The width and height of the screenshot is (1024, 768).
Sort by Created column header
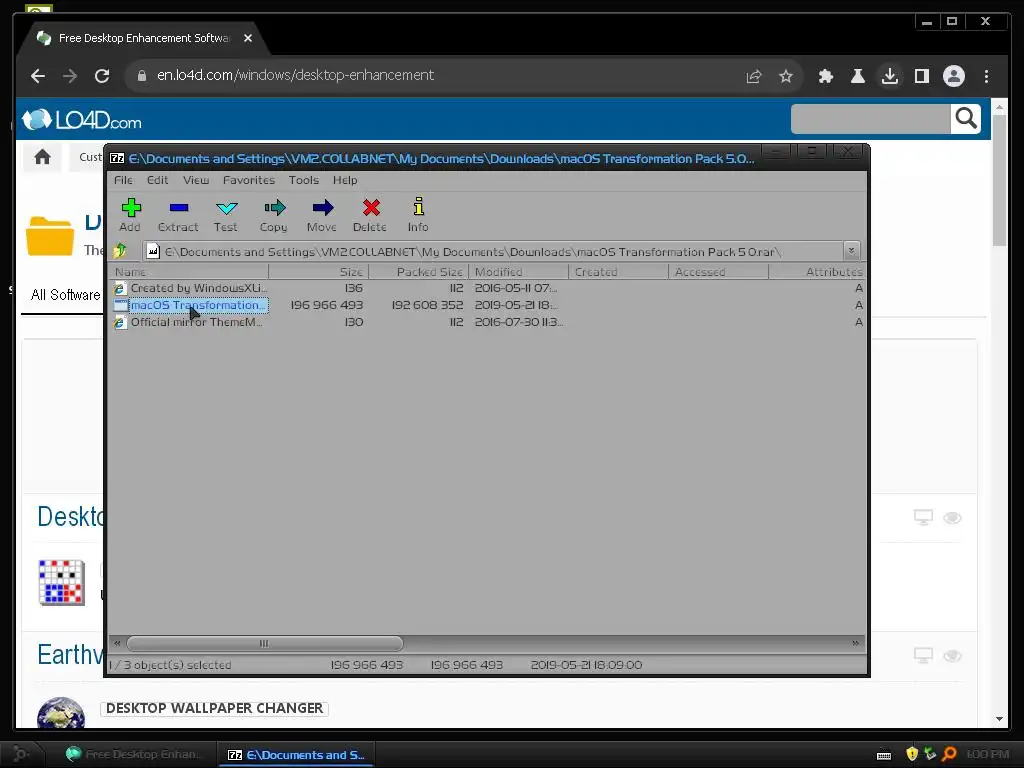coord(619,272)
